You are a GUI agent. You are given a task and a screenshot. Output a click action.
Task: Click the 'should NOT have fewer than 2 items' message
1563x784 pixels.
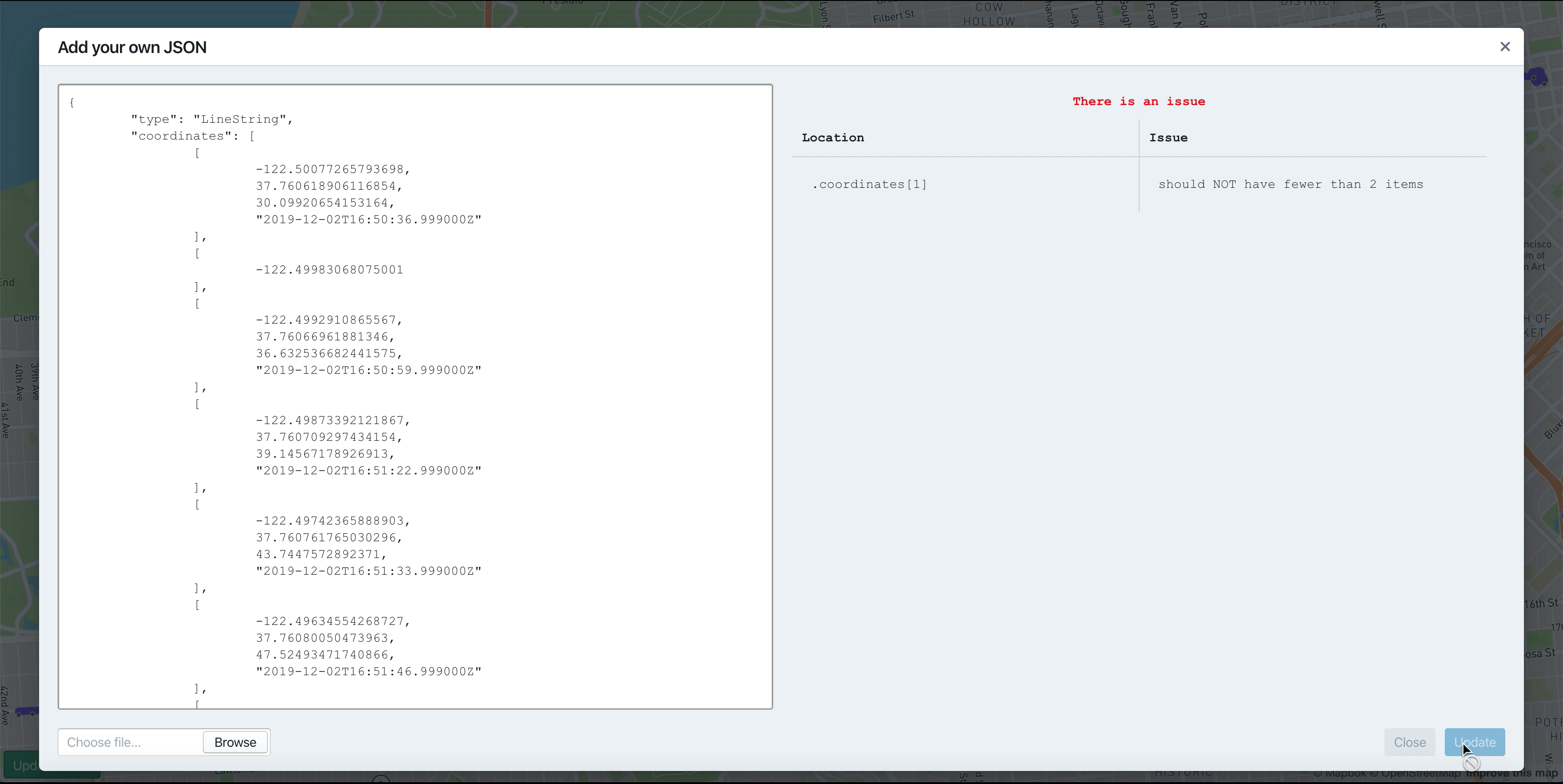click(1290, 184)
